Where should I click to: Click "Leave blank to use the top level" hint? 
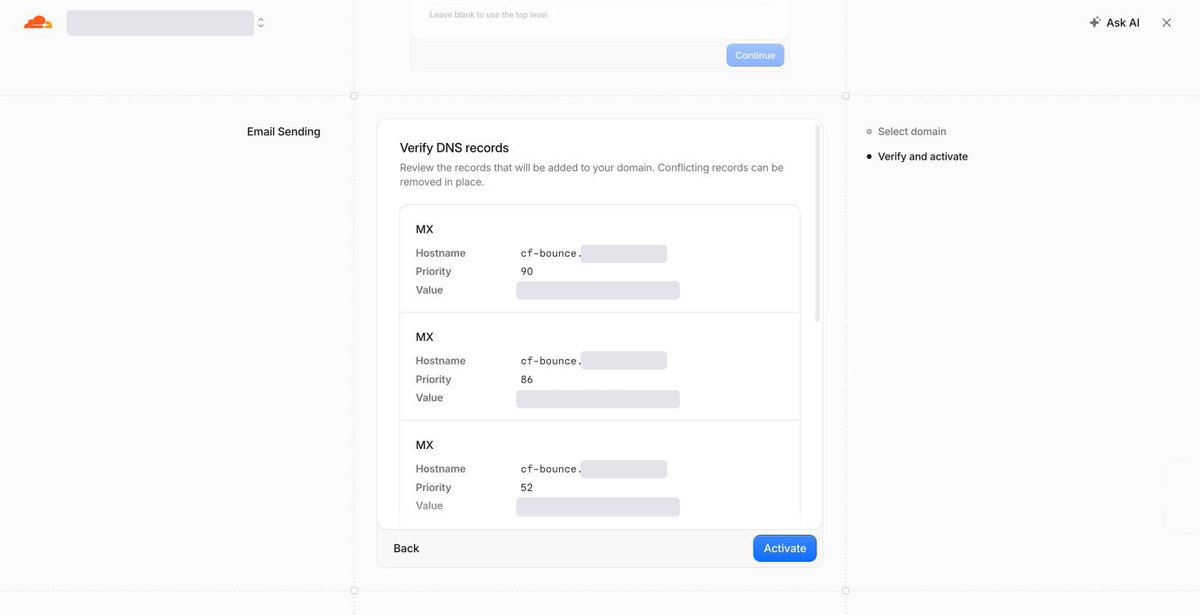(x=488, y=15)
